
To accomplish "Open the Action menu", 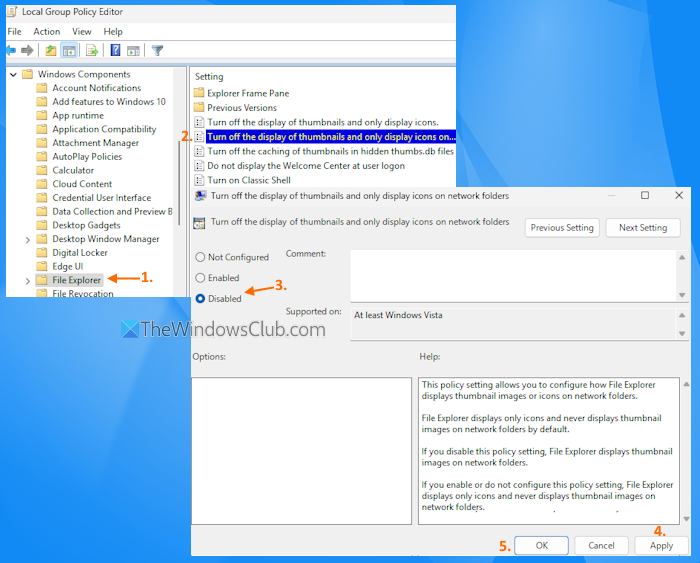I will click(x=46, y=32).
